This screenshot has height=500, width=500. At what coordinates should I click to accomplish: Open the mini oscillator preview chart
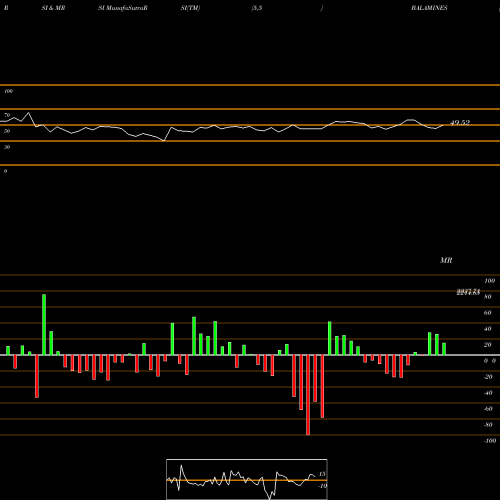tap(247, 479)
